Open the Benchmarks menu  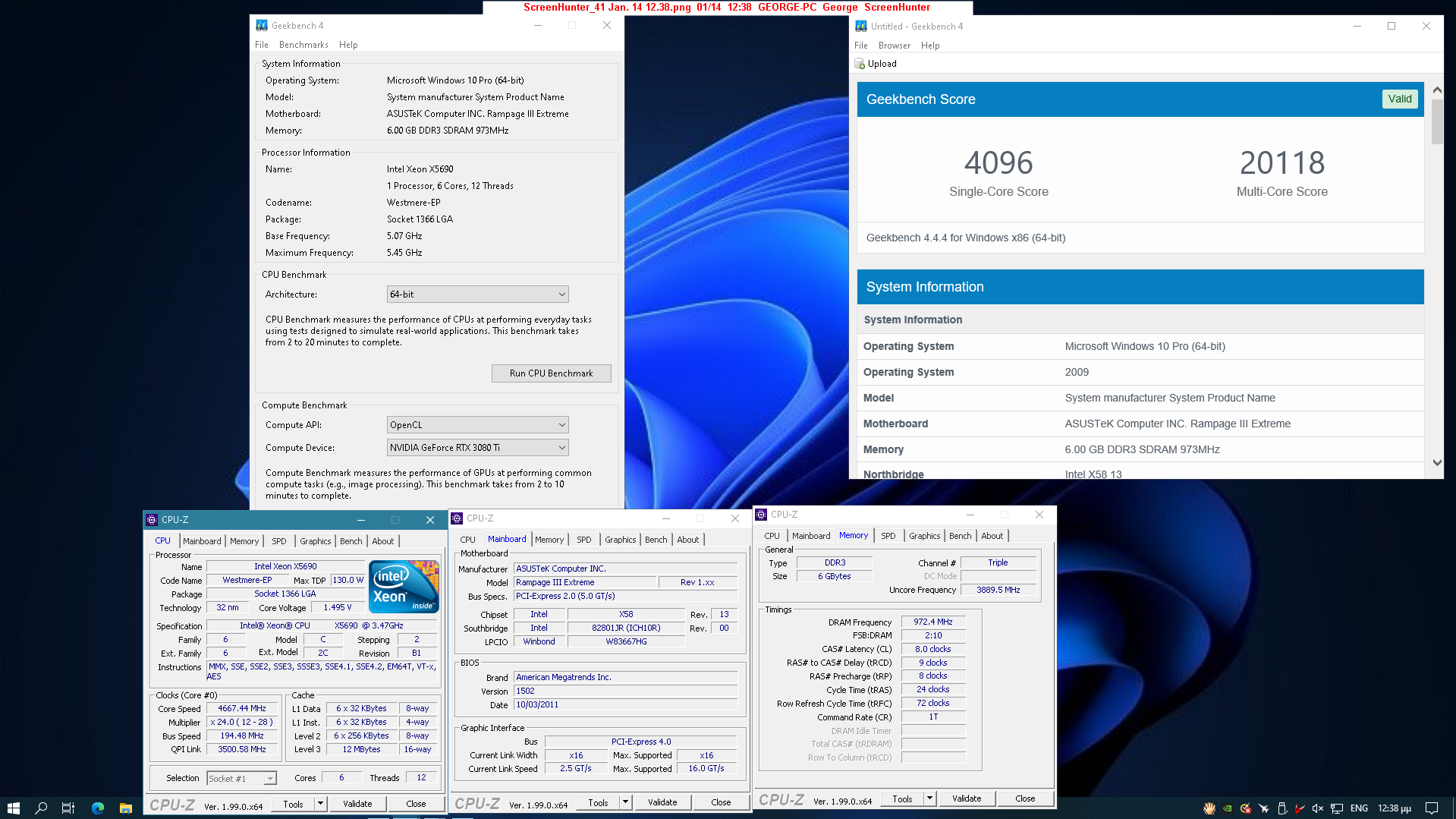coord(303,45)
